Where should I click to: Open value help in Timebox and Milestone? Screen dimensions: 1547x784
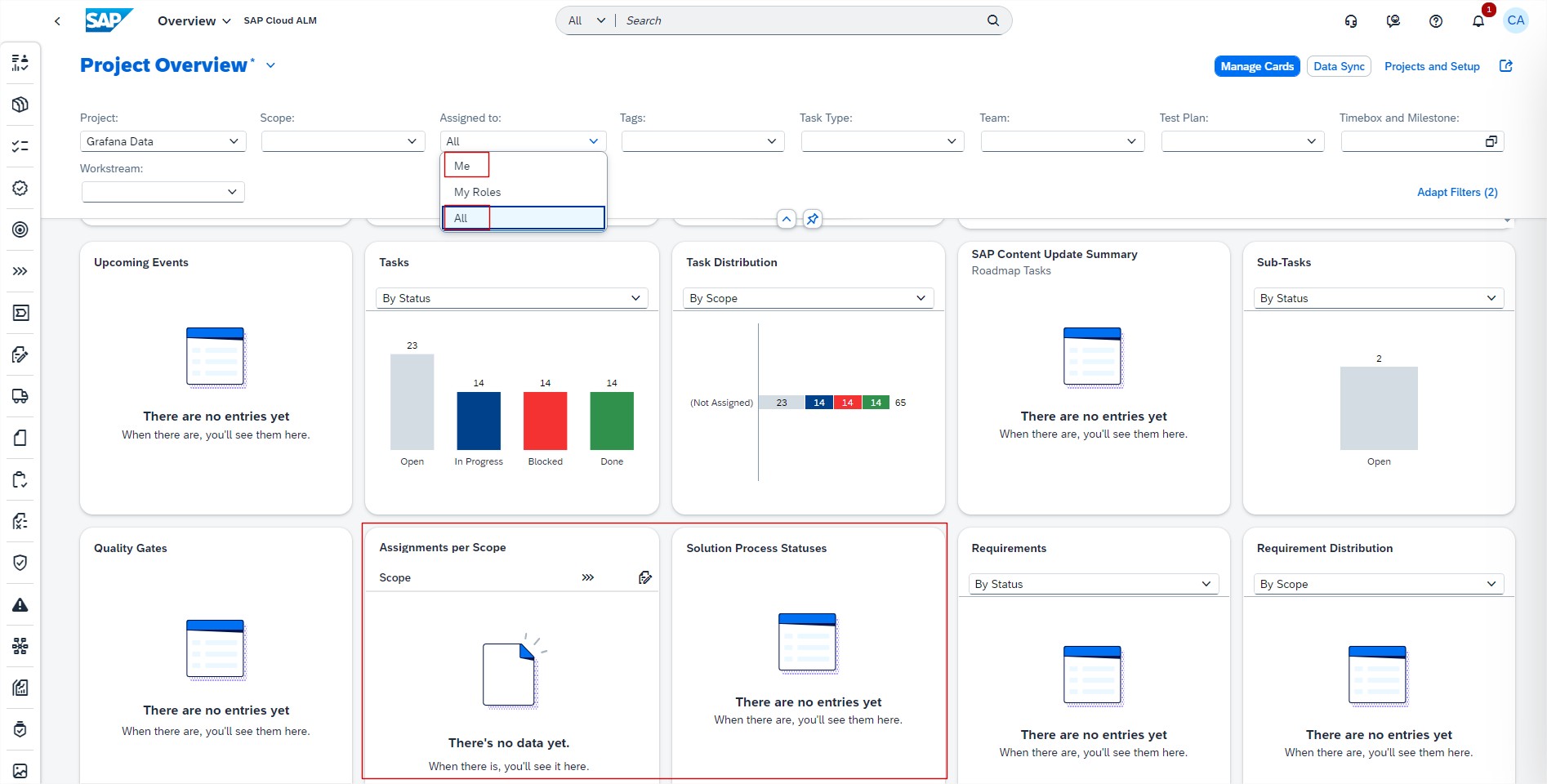click(x=1491, y=141)
